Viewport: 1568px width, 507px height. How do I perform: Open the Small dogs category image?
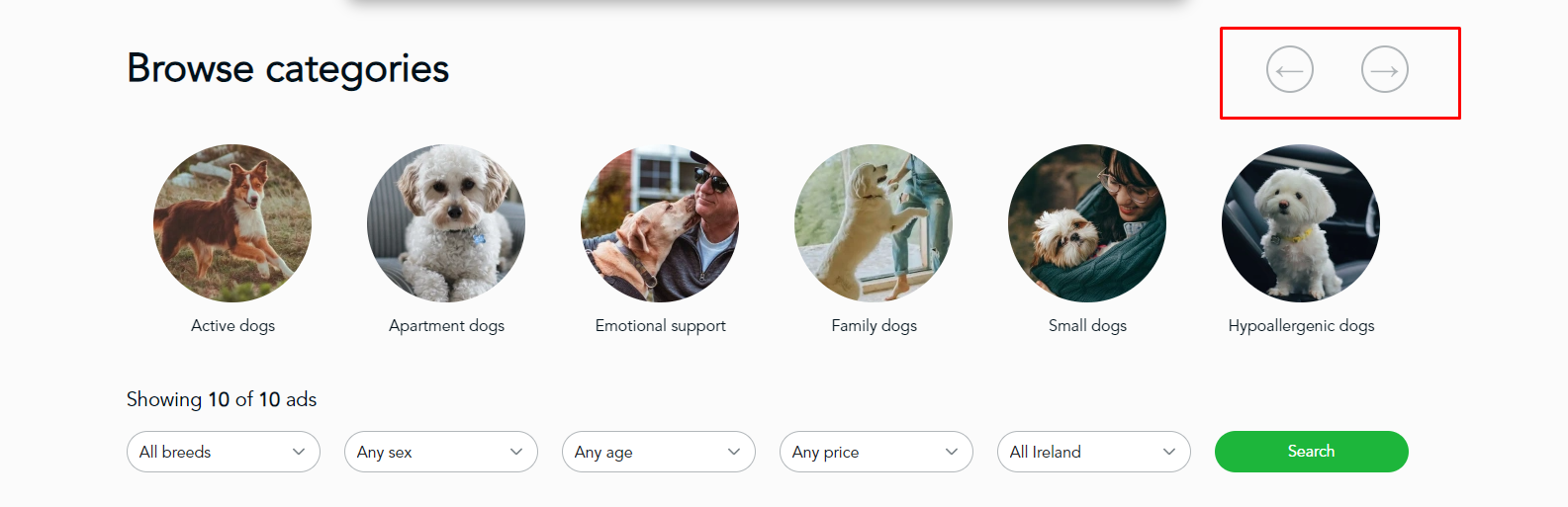pyautogui.click(x=1087, y=223)
